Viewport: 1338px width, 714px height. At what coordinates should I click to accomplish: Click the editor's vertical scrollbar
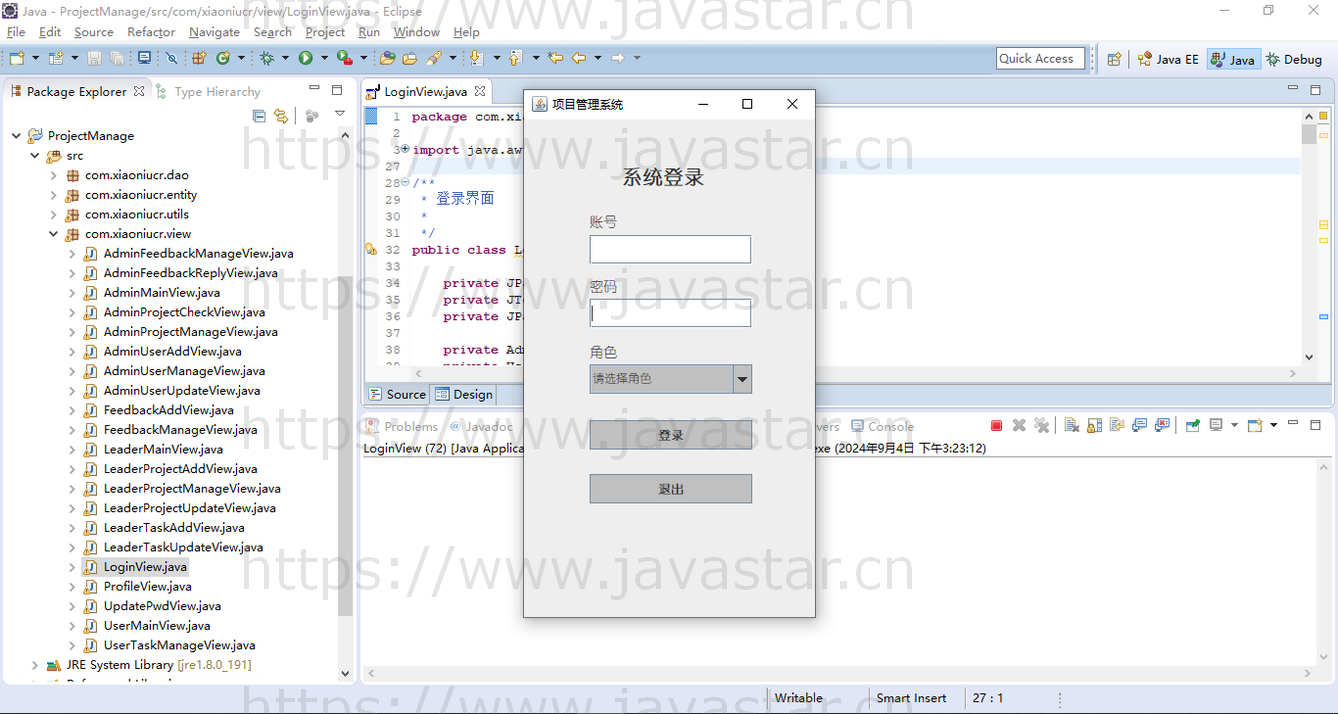pos(1309,240)
